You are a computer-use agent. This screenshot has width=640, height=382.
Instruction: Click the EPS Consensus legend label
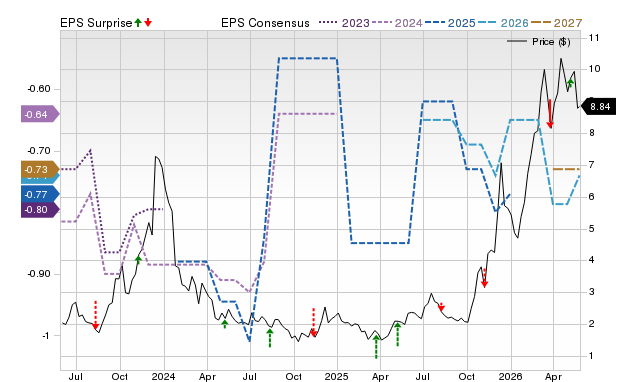coord(265,23)
